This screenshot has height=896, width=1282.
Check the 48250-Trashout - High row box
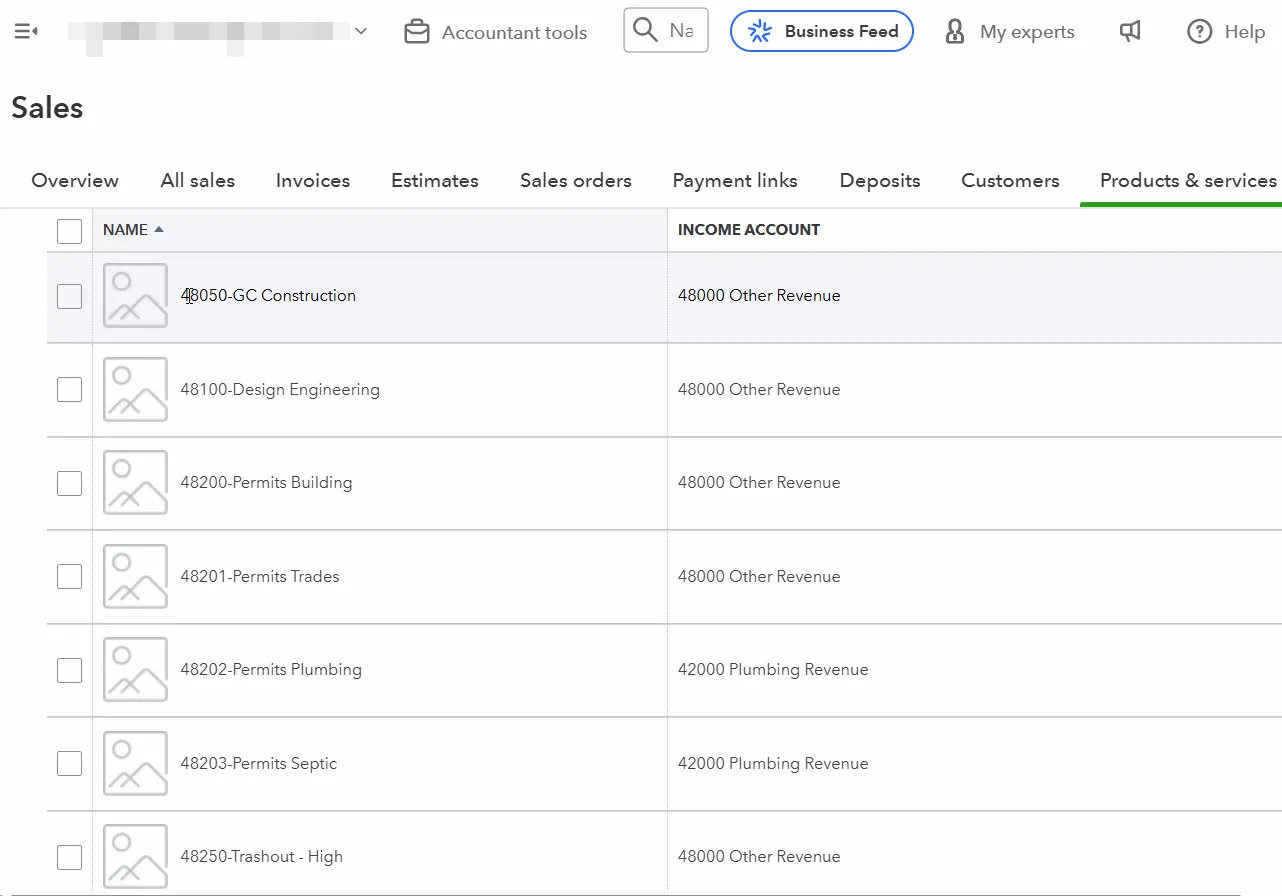69,857
